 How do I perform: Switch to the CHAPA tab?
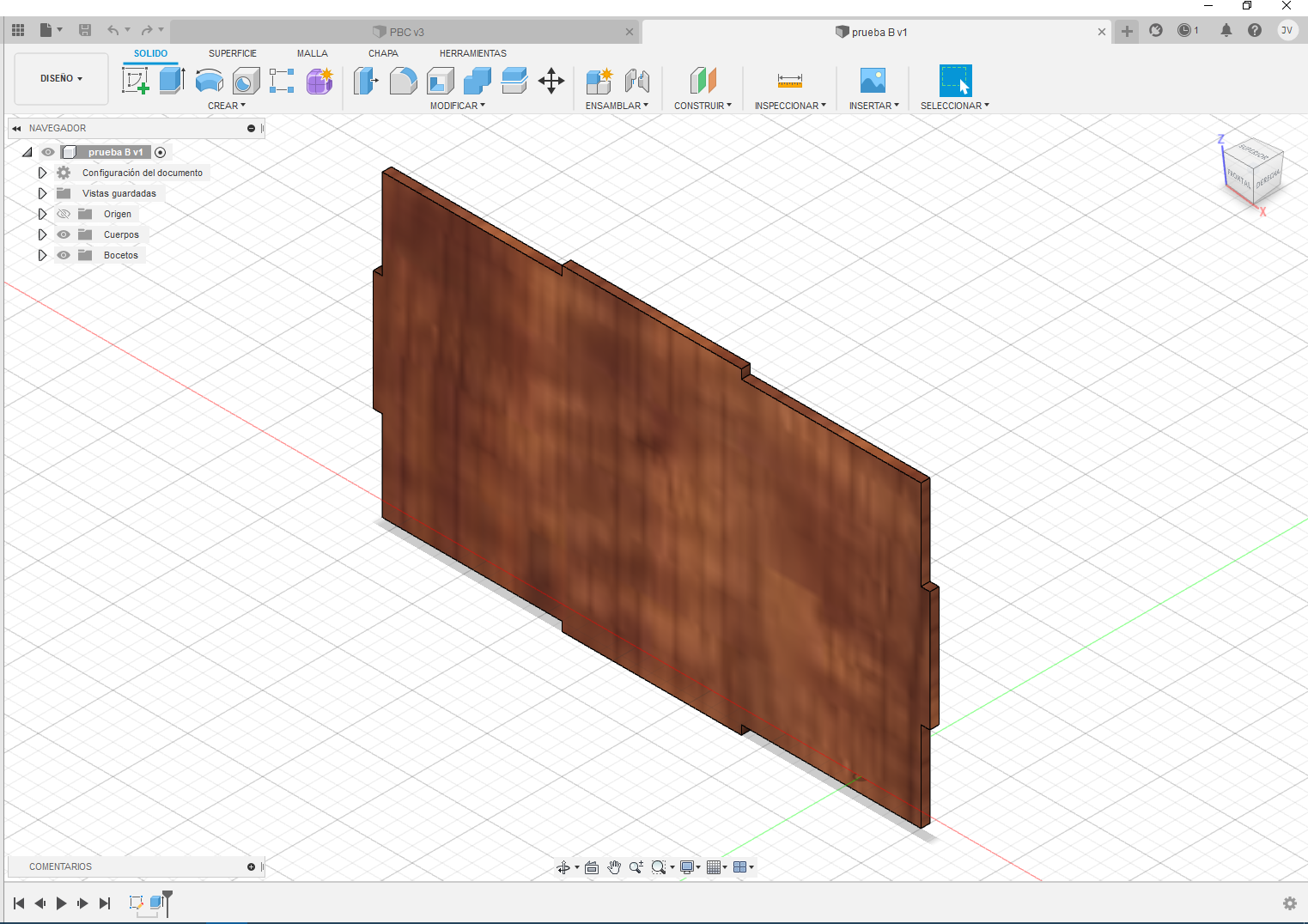[x=383, y=53]
